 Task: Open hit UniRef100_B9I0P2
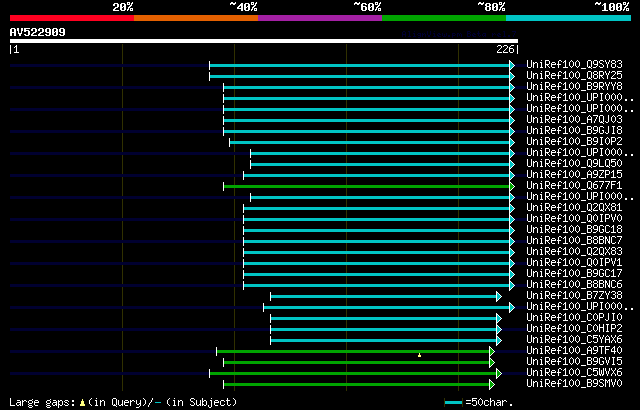pyautogui.click(x=574, y=142)
